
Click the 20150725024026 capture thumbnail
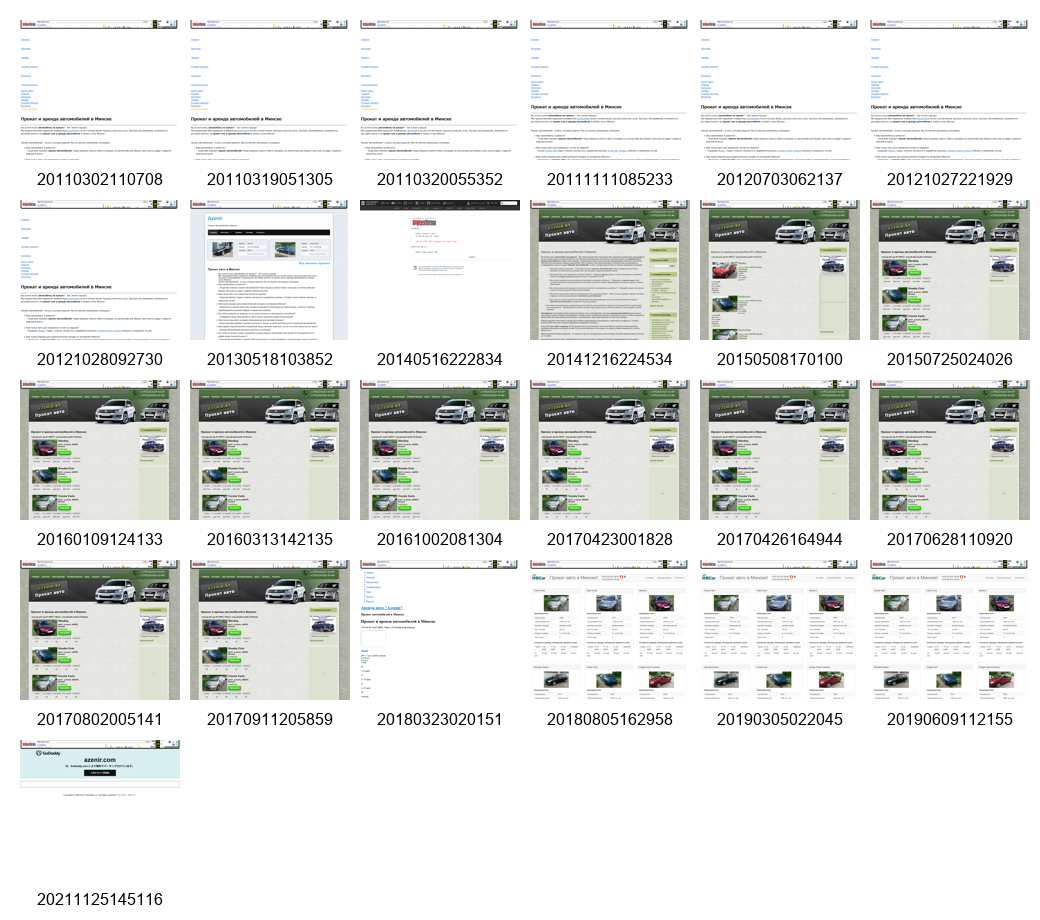(950, 270)
